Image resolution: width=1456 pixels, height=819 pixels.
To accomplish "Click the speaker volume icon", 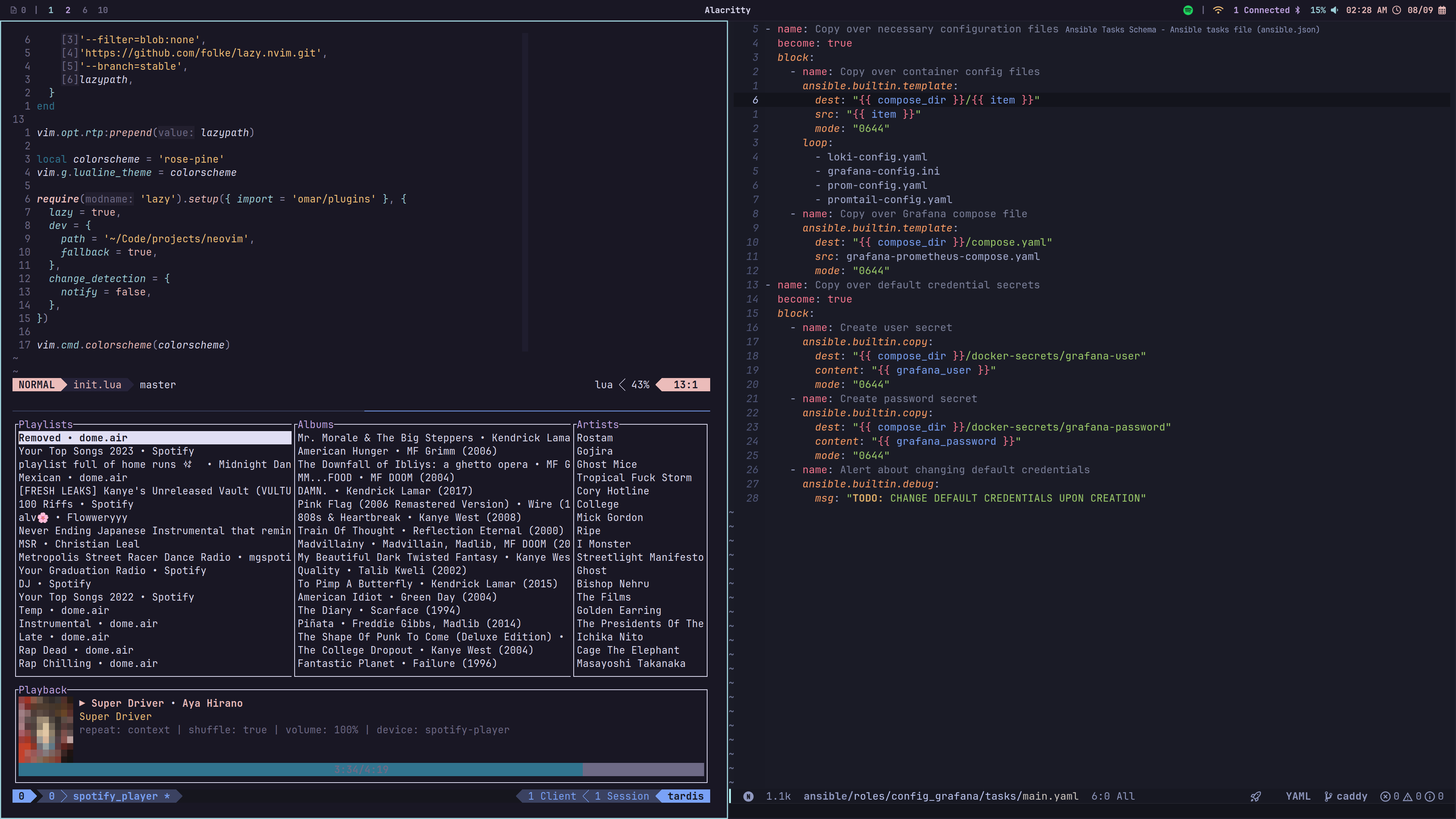I will click(1334, 10).
